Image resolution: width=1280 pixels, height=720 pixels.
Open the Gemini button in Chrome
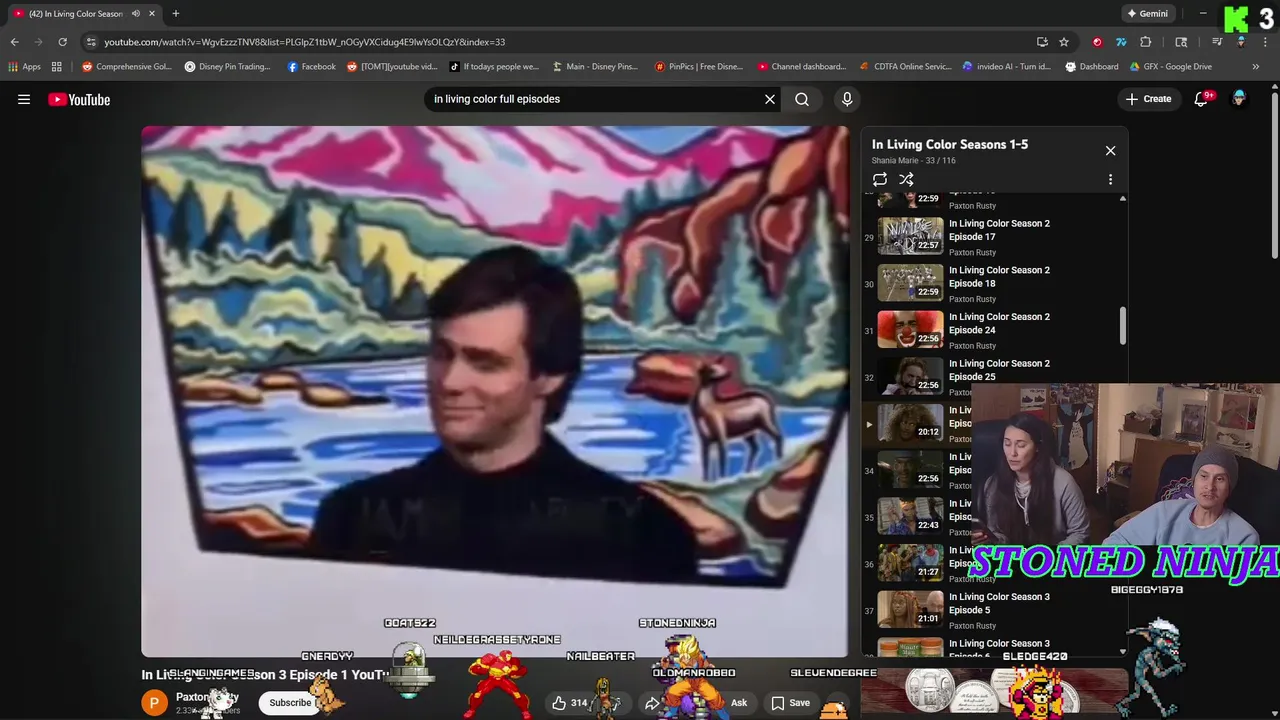point(1147,14)
